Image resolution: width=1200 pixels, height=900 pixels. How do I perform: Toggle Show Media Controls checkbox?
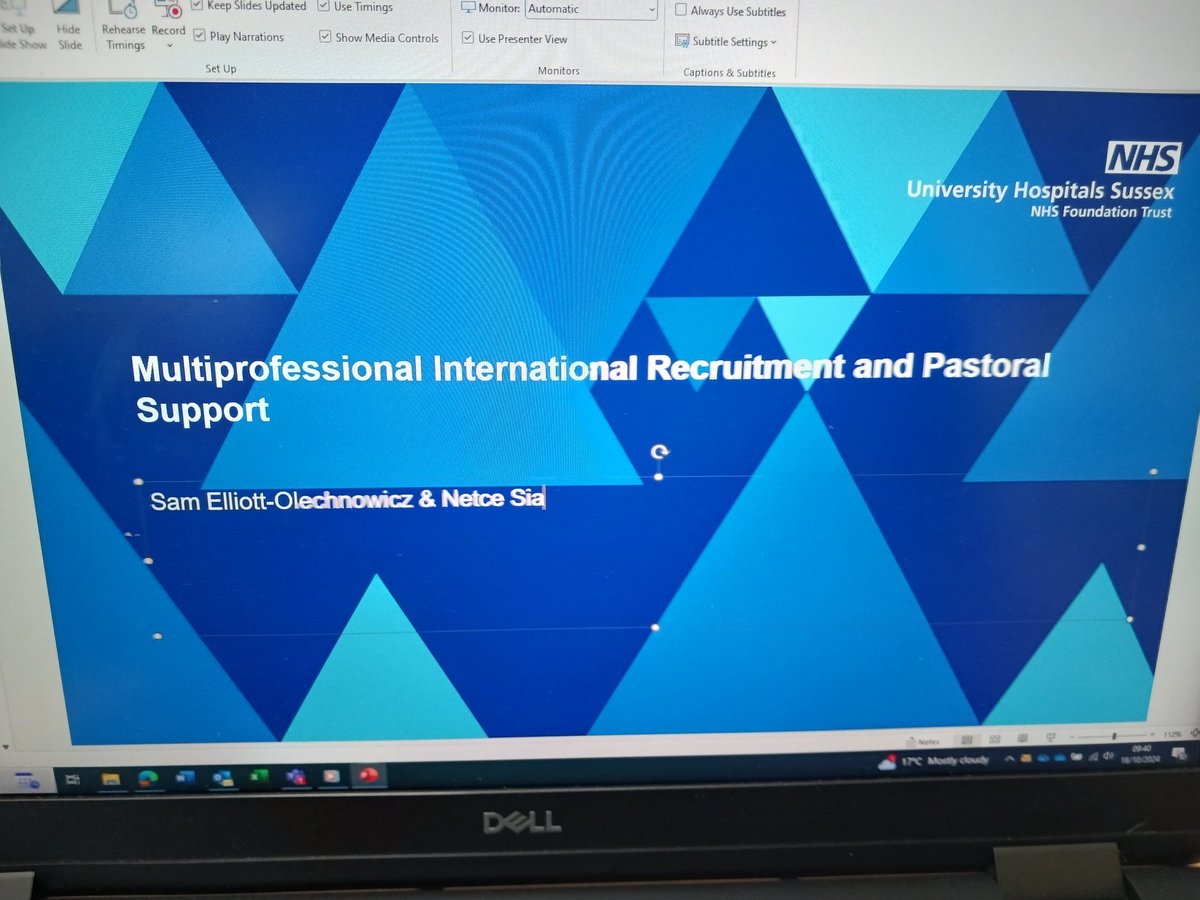click(x=325, y=37)
